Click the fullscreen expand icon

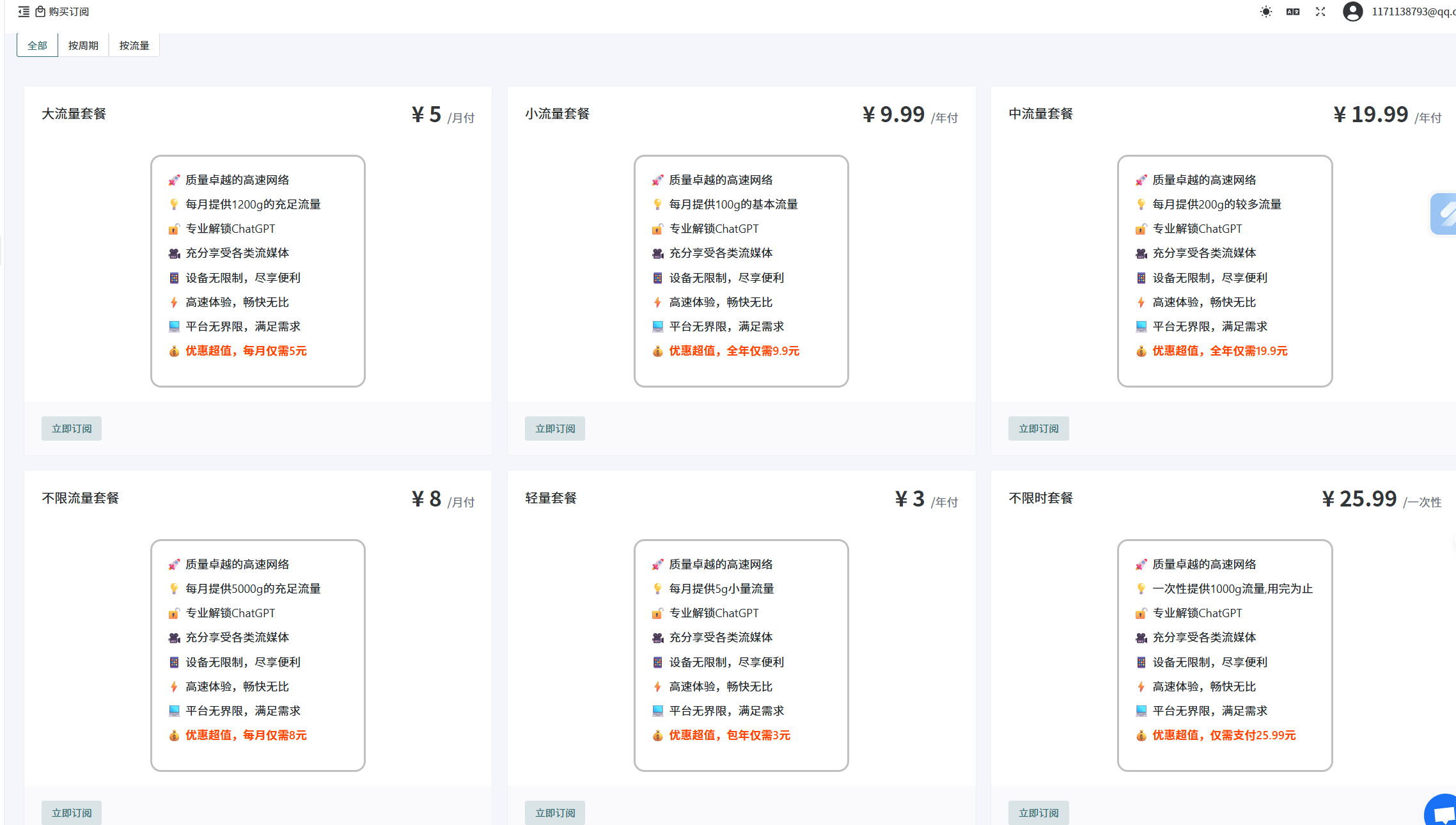coord(1320,12)
